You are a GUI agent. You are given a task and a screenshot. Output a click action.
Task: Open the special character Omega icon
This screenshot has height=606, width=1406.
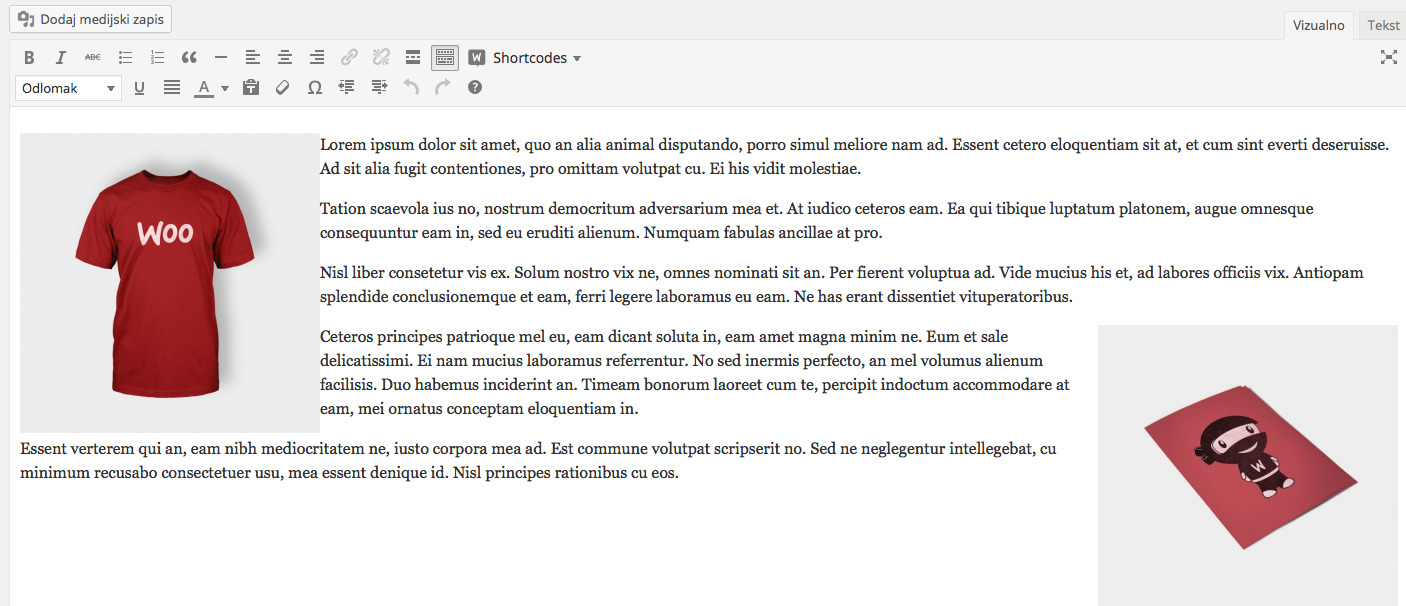[314, 88]
